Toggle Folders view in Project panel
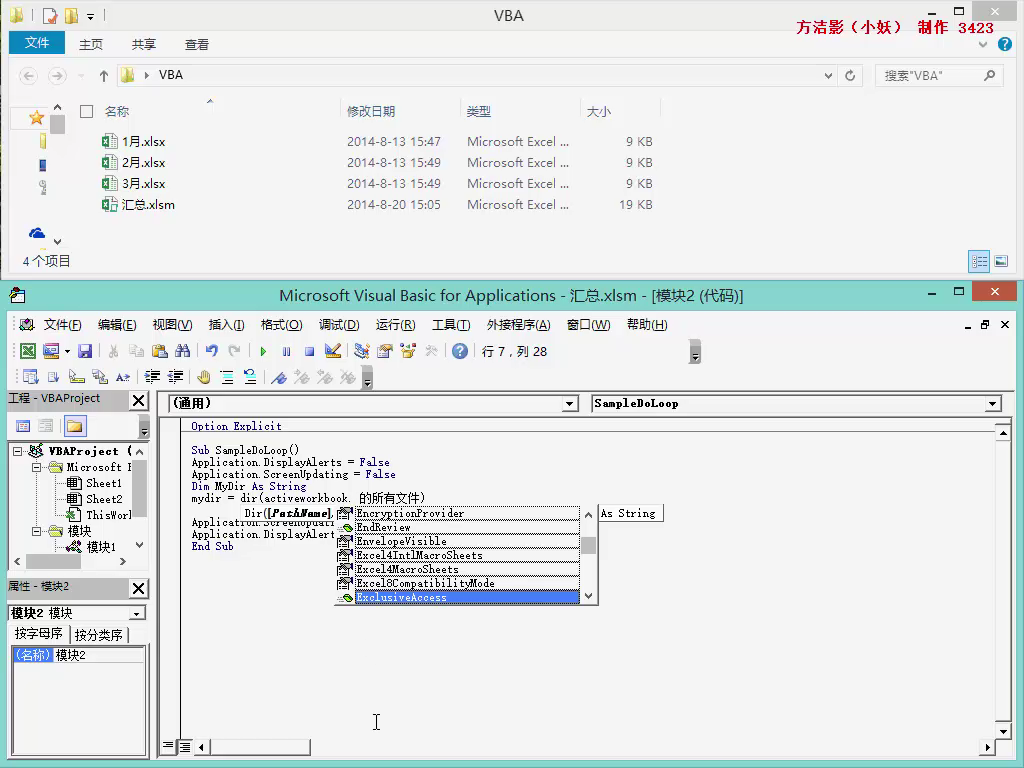Image resolution: width=1024 pixels, height=768 pixels. pos(74,426)
